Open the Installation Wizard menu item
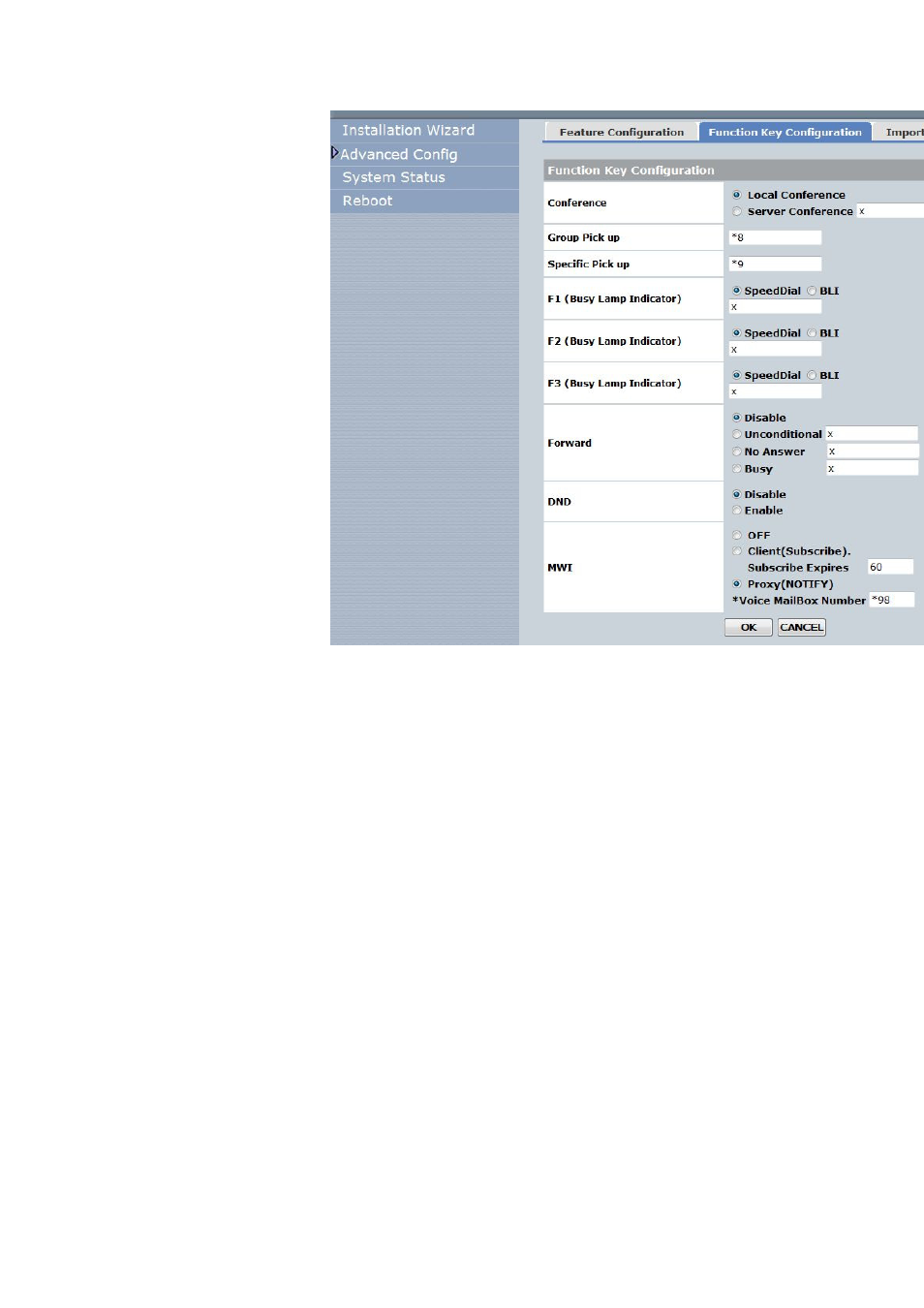Viewport: 924px width, 1308px height. pyautogui.click(x=408, y=130)
